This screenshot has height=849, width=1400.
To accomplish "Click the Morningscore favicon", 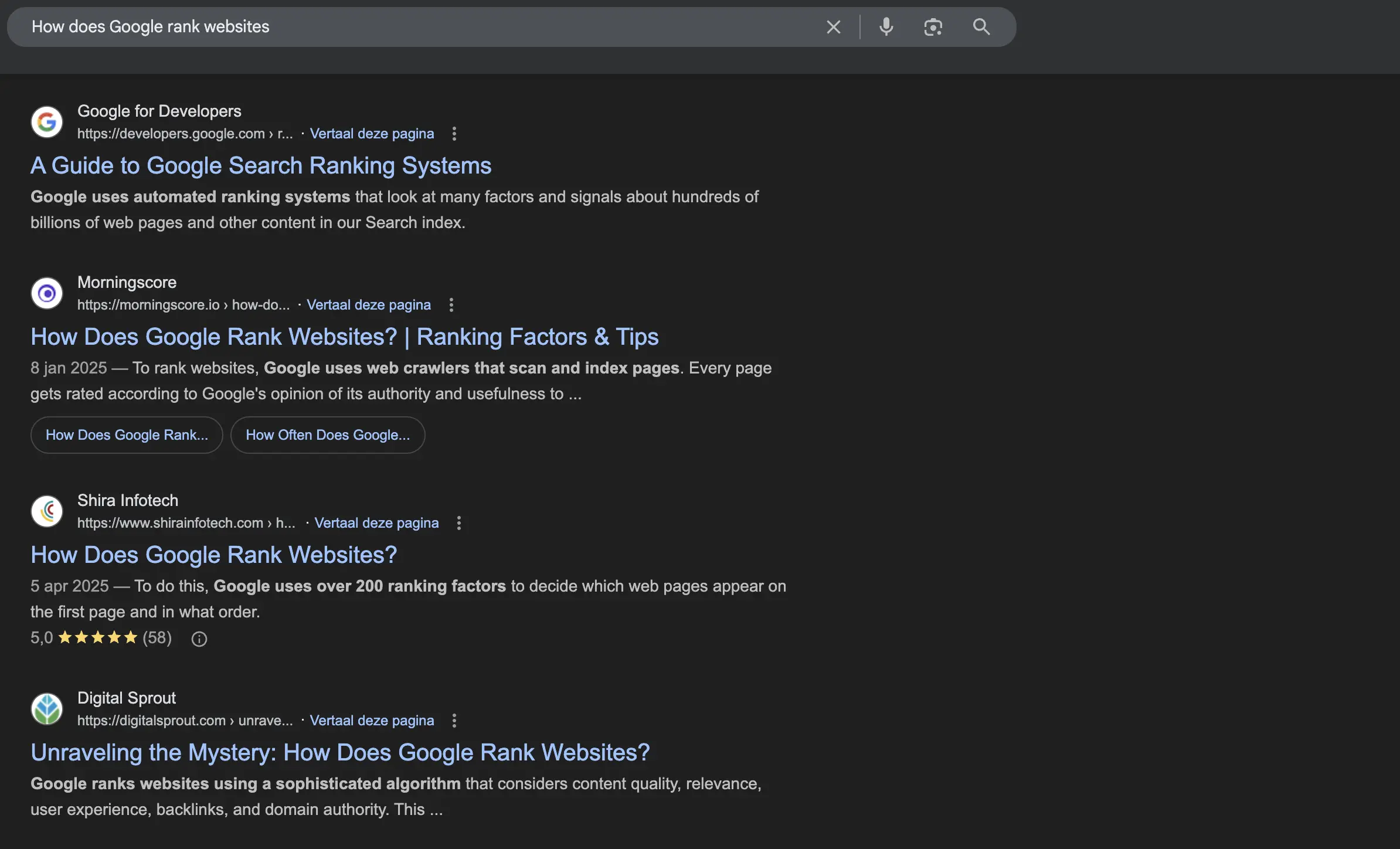I will (47, 293).
